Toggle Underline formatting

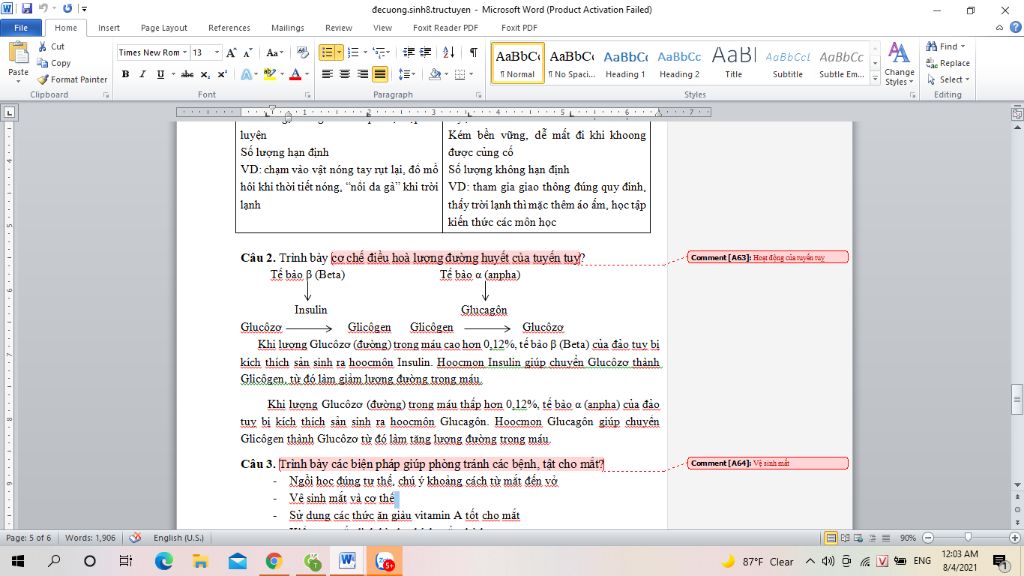coord(160,74)
